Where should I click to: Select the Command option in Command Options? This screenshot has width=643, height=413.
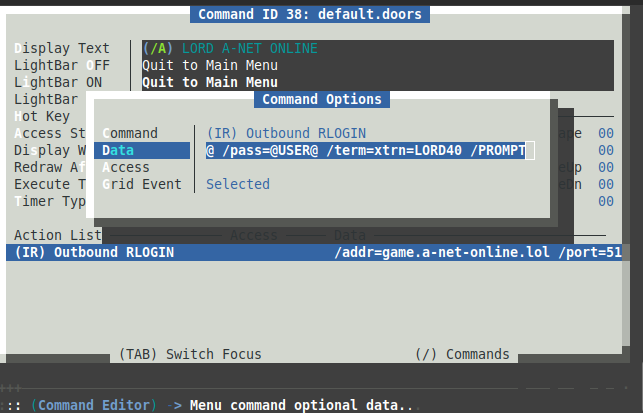[x=130, y=133]
